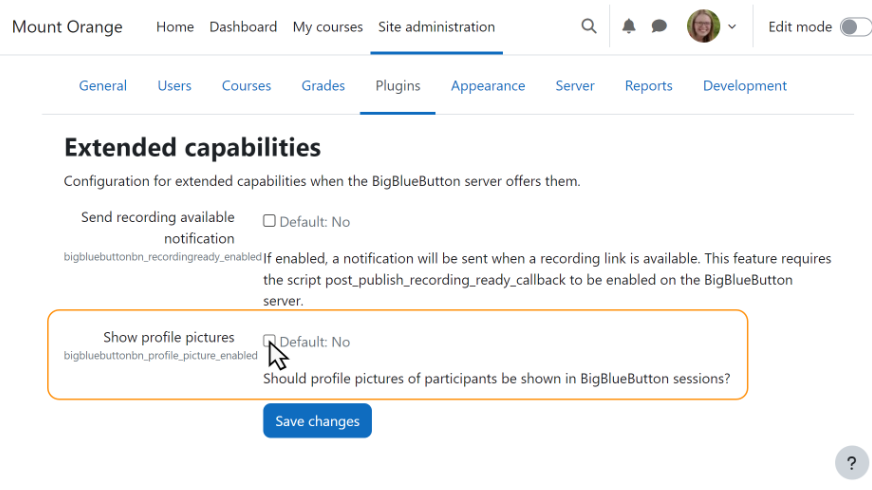
Task: Open the notifications bell
Action: (628, 27)
